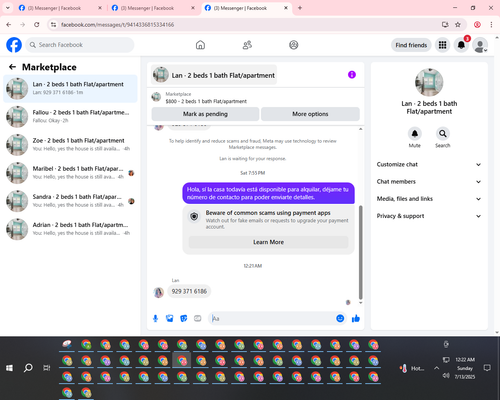
Task: Open Task View on the taskbar
Action: [47, 368]
